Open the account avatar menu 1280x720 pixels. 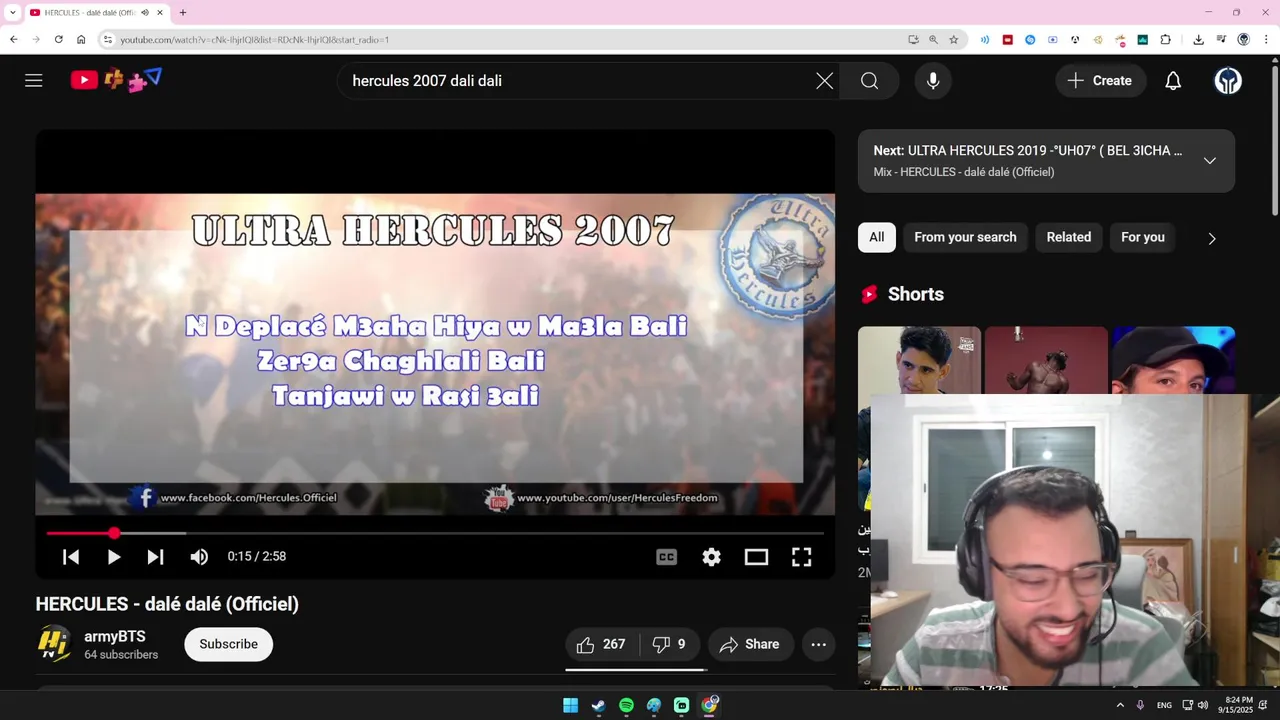point(1228,81)
